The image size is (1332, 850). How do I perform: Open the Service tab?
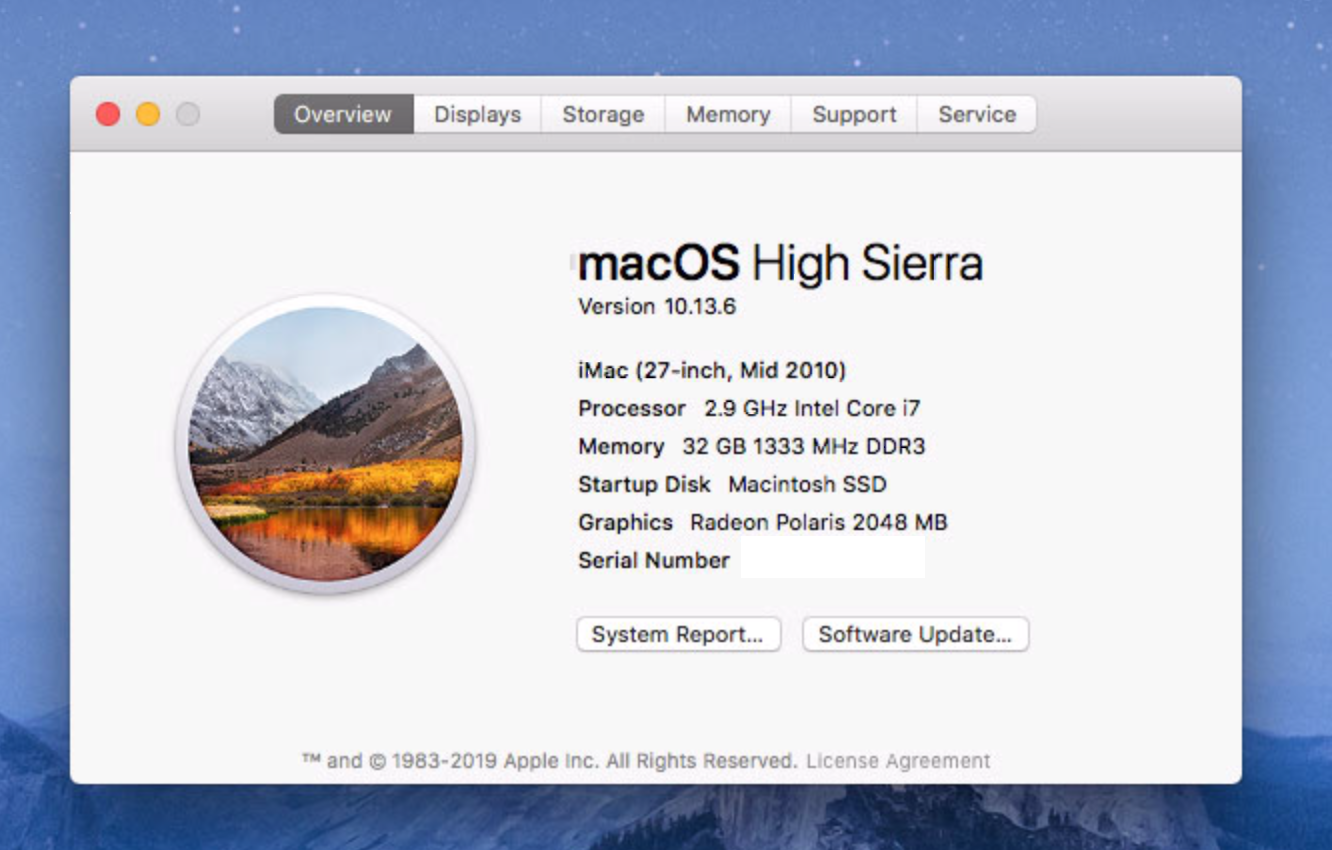point(977,114)
